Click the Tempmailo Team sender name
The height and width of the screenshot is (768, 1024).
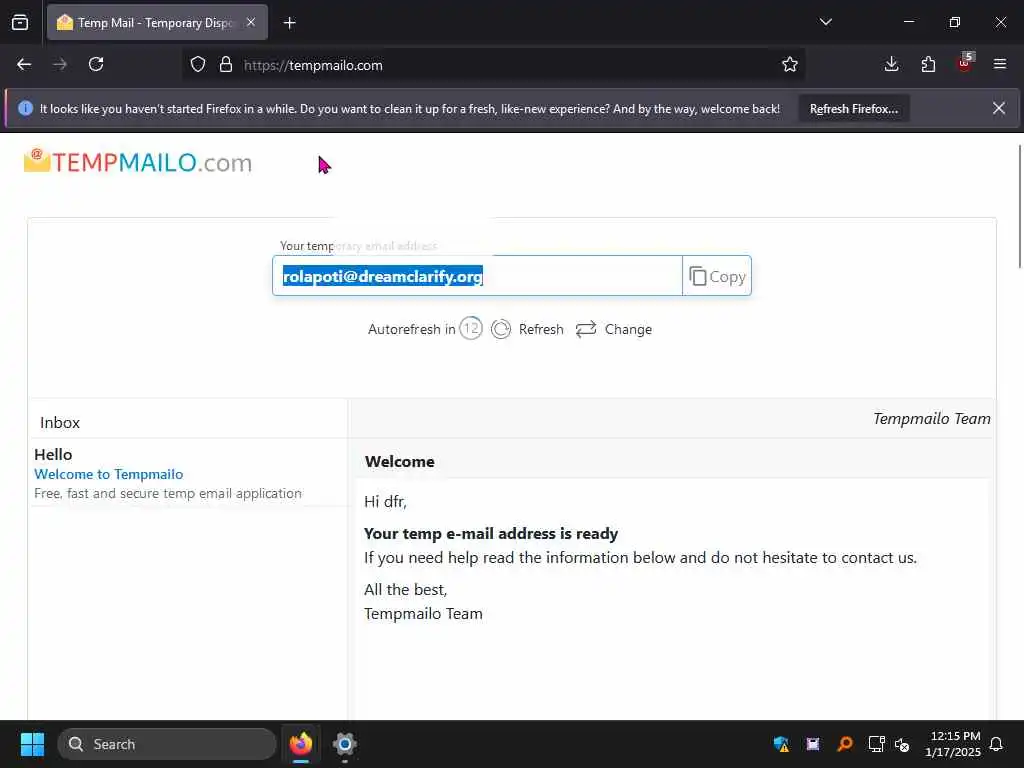click(932, 419)
